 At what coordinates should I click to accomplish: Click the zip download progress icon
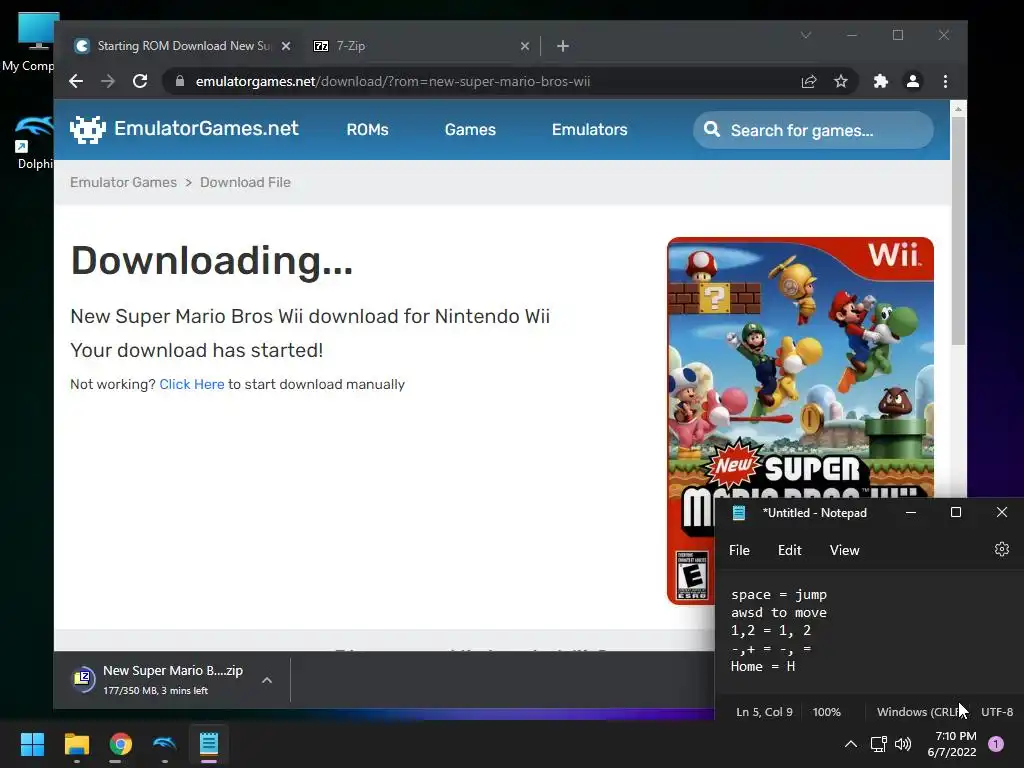(83, 679)
